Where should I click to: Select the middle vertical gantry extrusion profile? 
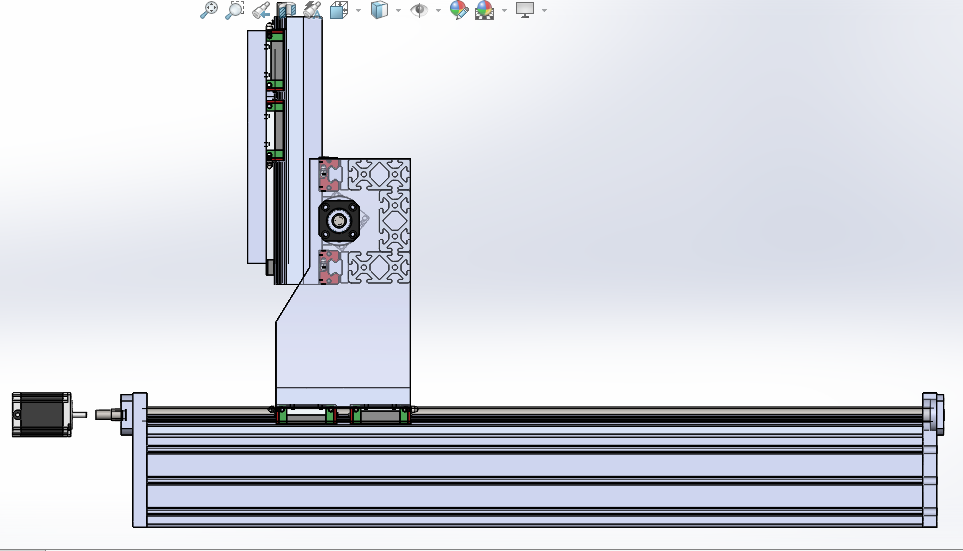tap(394, 221)
